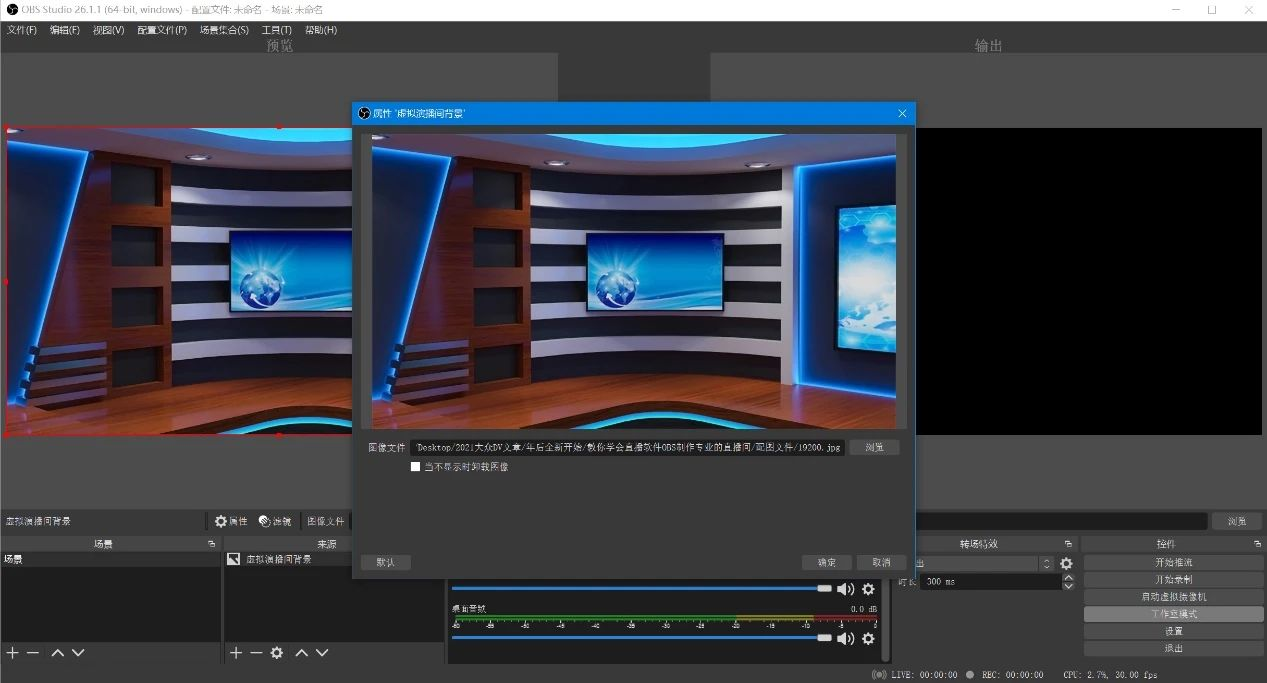1267x683 pixels.
Task: Click 浏览 button in the properties dialog
Action: click(874, 447)
